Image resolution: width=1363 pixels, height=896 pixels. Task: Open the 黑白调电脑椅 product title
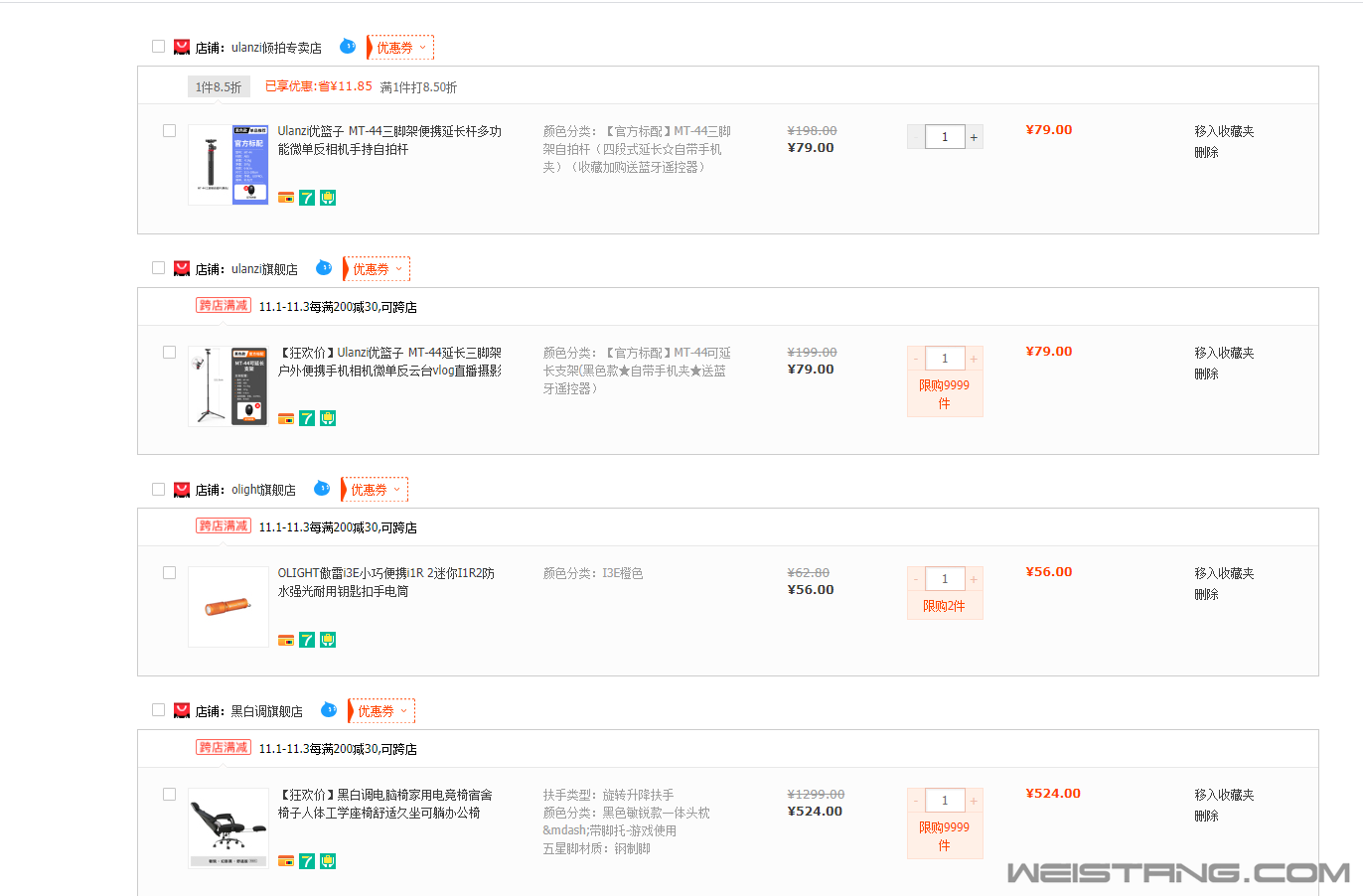pyautogui.click(x=384, y=804)
